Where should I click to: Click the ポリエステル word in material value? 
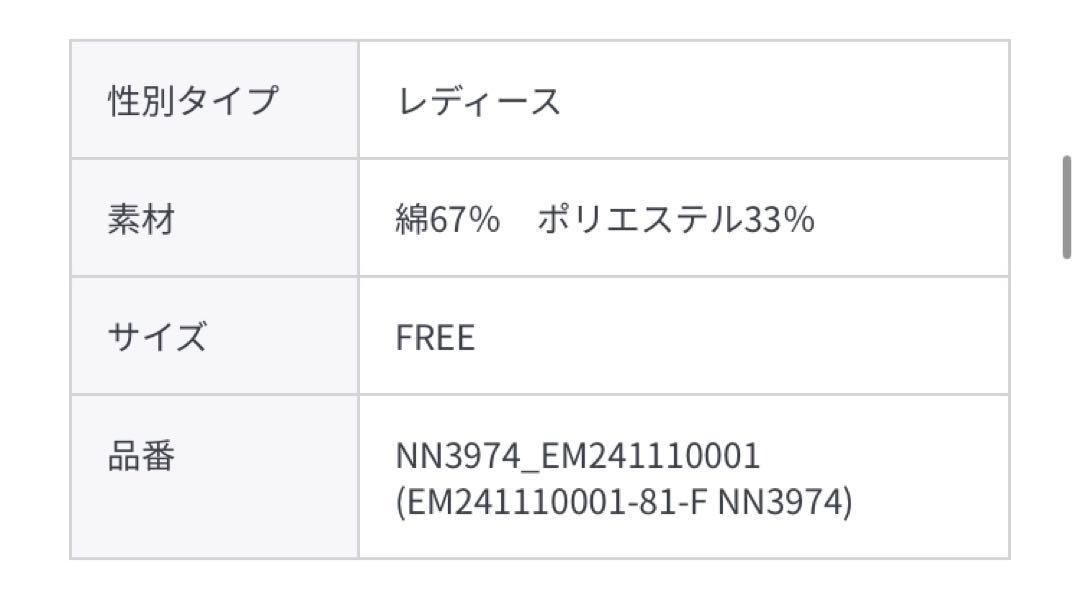640,219
